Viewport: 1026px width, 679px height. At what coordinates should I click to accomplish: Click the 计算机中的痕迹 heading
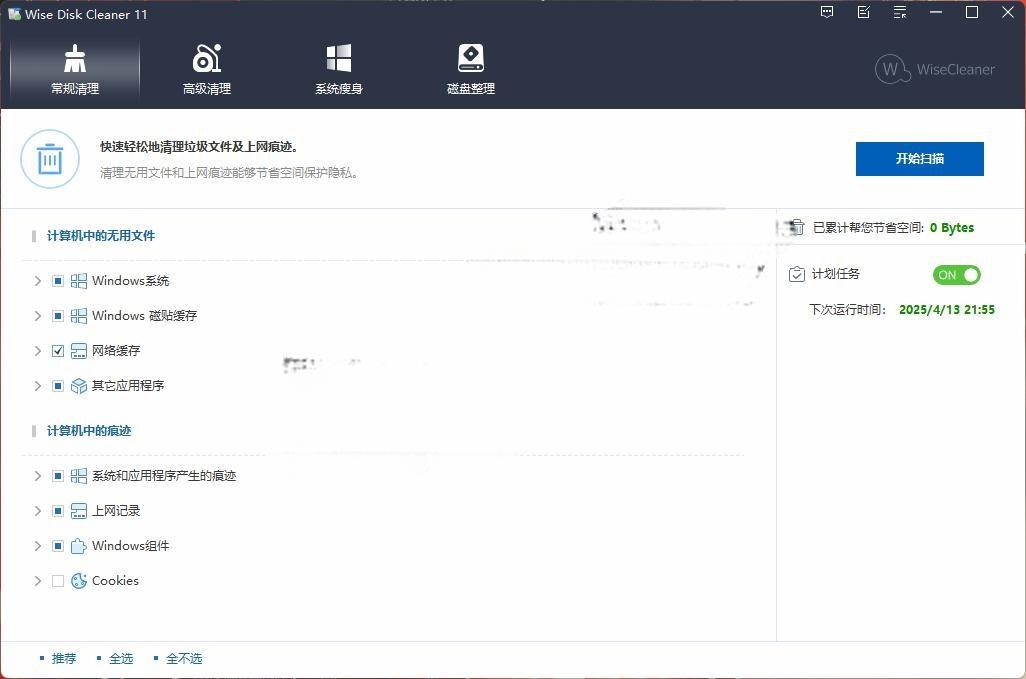89,430
